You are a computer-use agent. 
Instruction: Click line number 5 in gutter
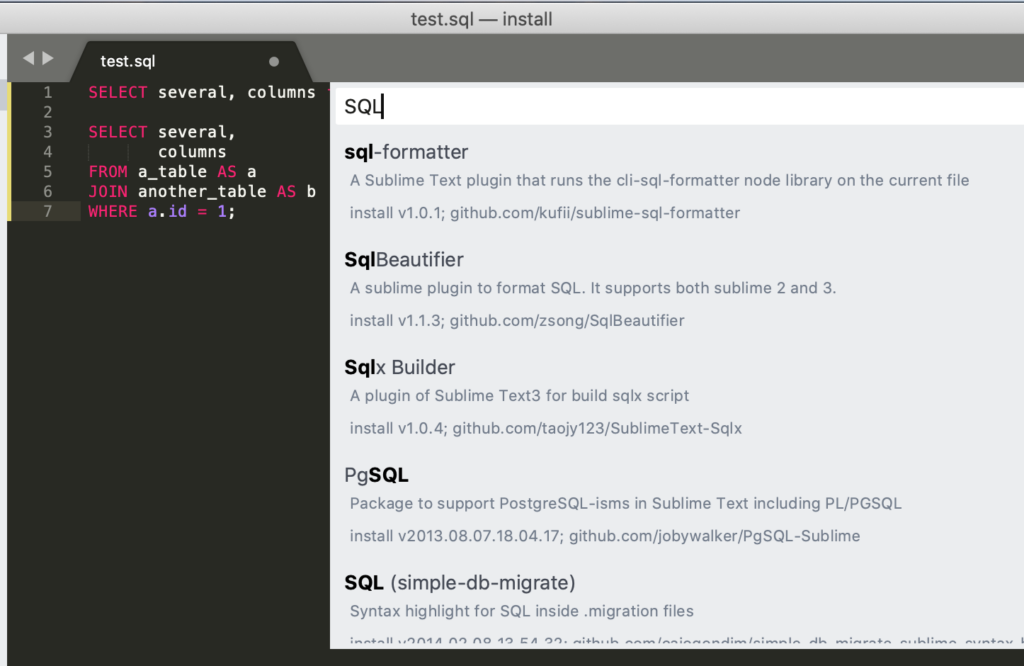coord(48,172)
